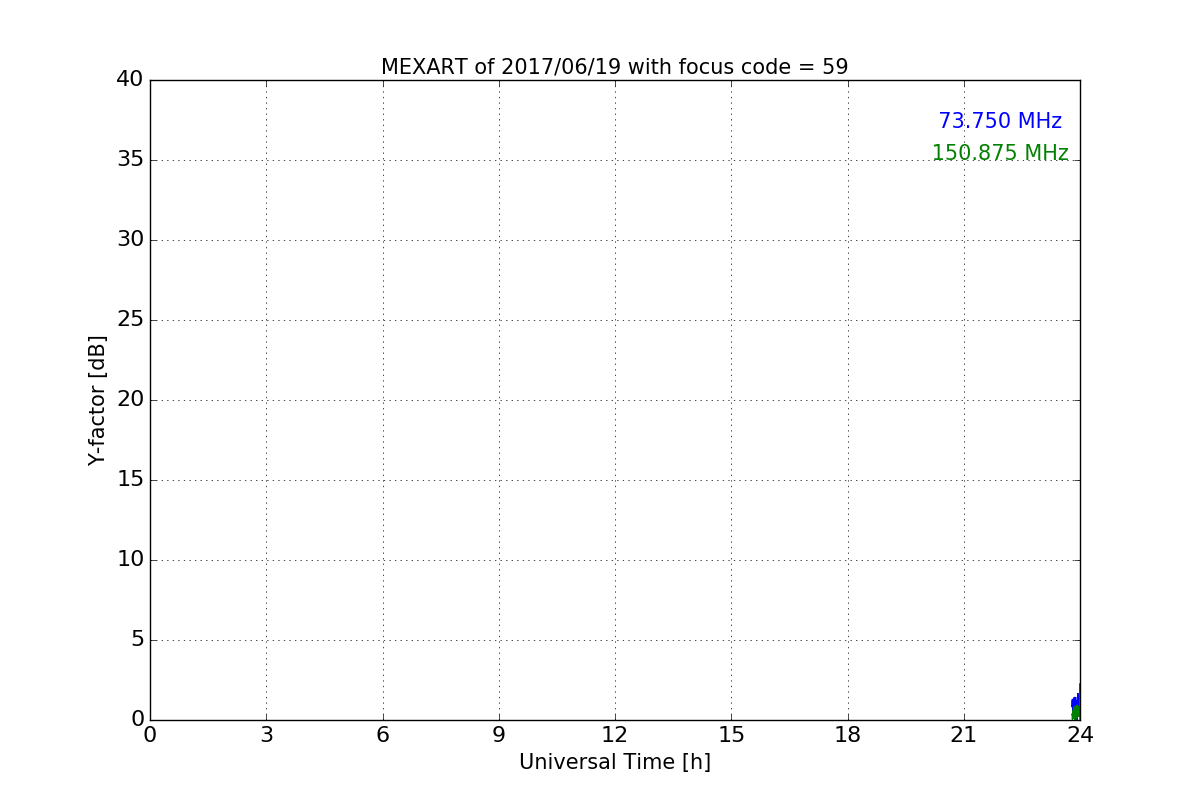The width and height of the screenshot is (1200, 800).
Task: Click the x-axis tick label 3
Action: point(266,735)
